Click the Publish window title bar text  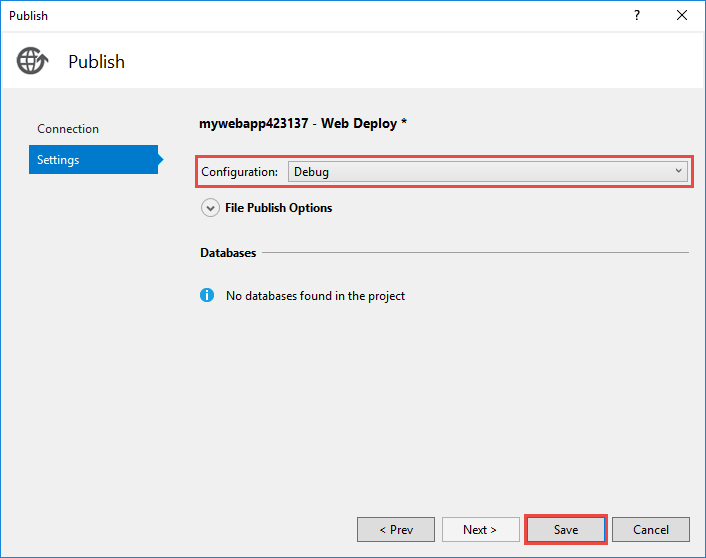point(28,15)
